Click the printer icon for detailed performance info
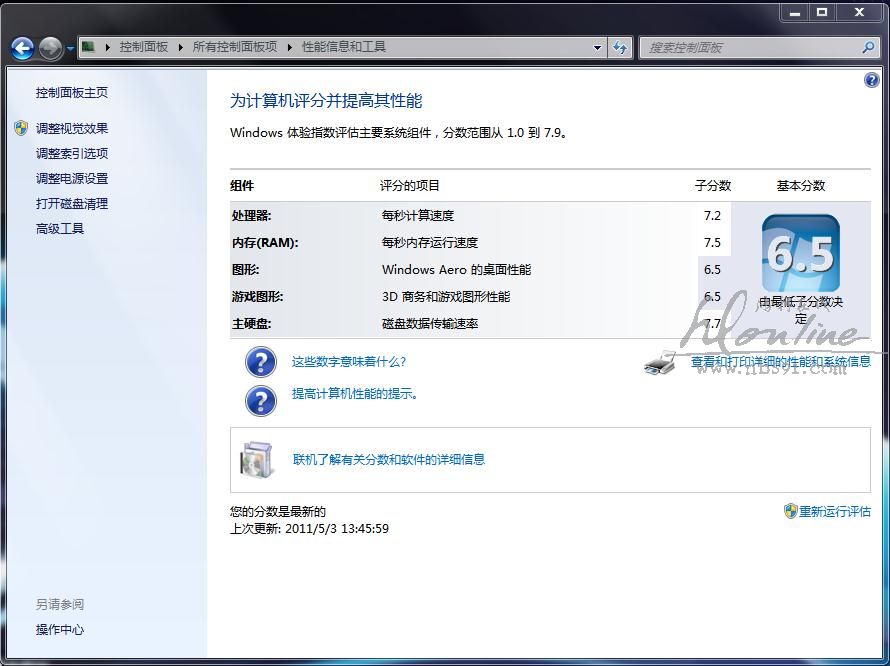 pyautogui.click(x=661, y=362)
